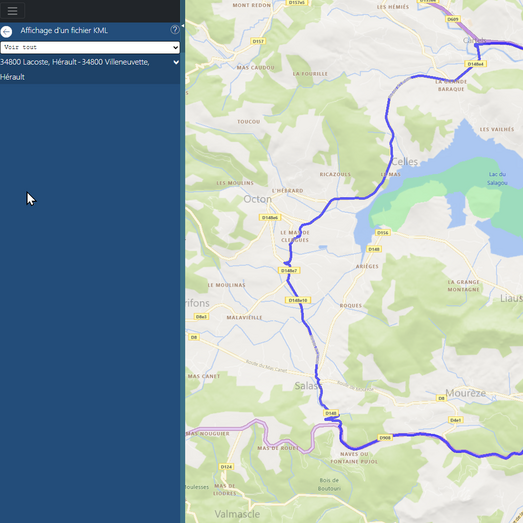
Task: Click the Celles village label
Action: point(404,162)
